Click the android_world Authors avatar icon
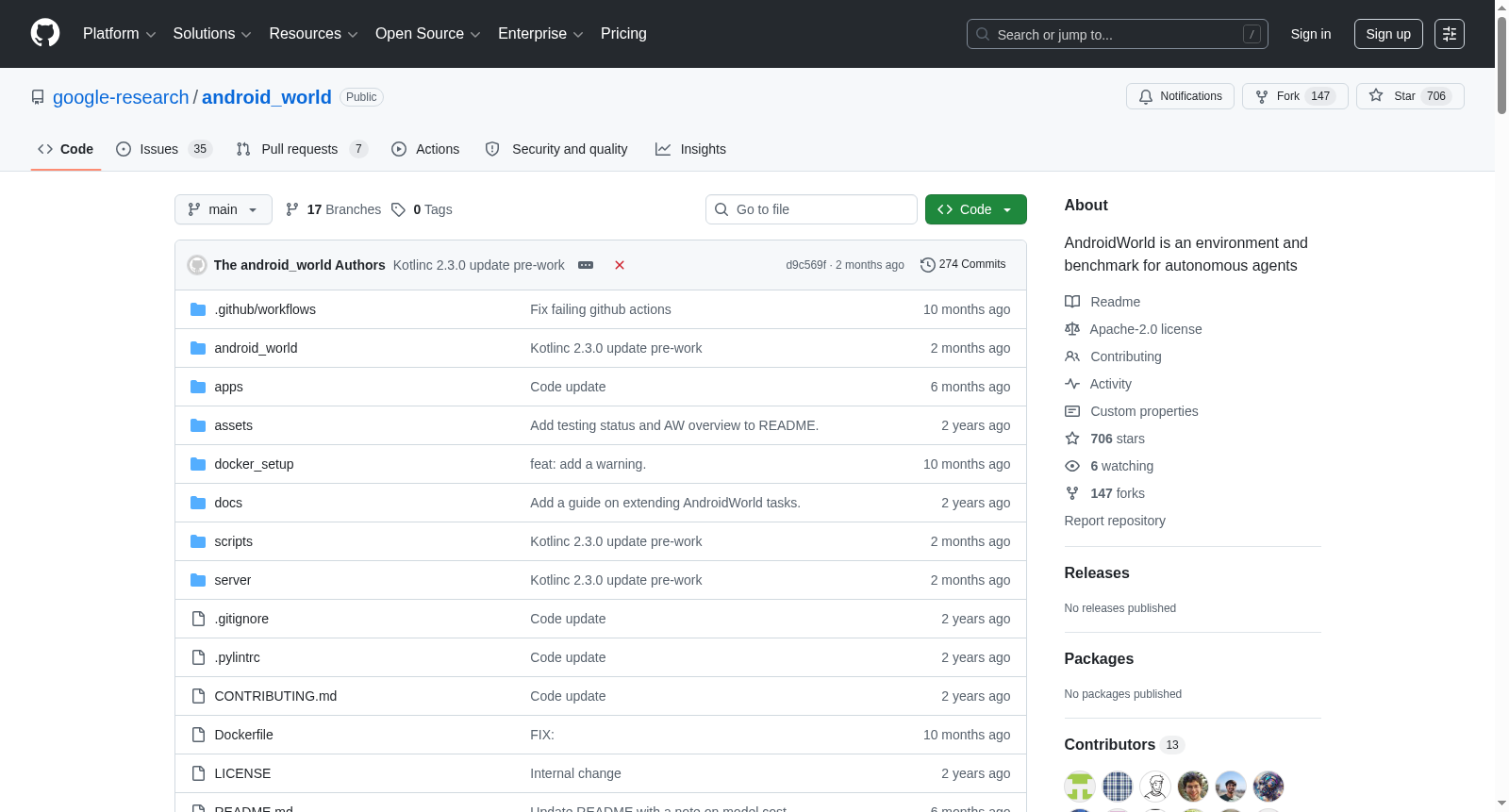The image size is (1509, 812). [197, 265]
